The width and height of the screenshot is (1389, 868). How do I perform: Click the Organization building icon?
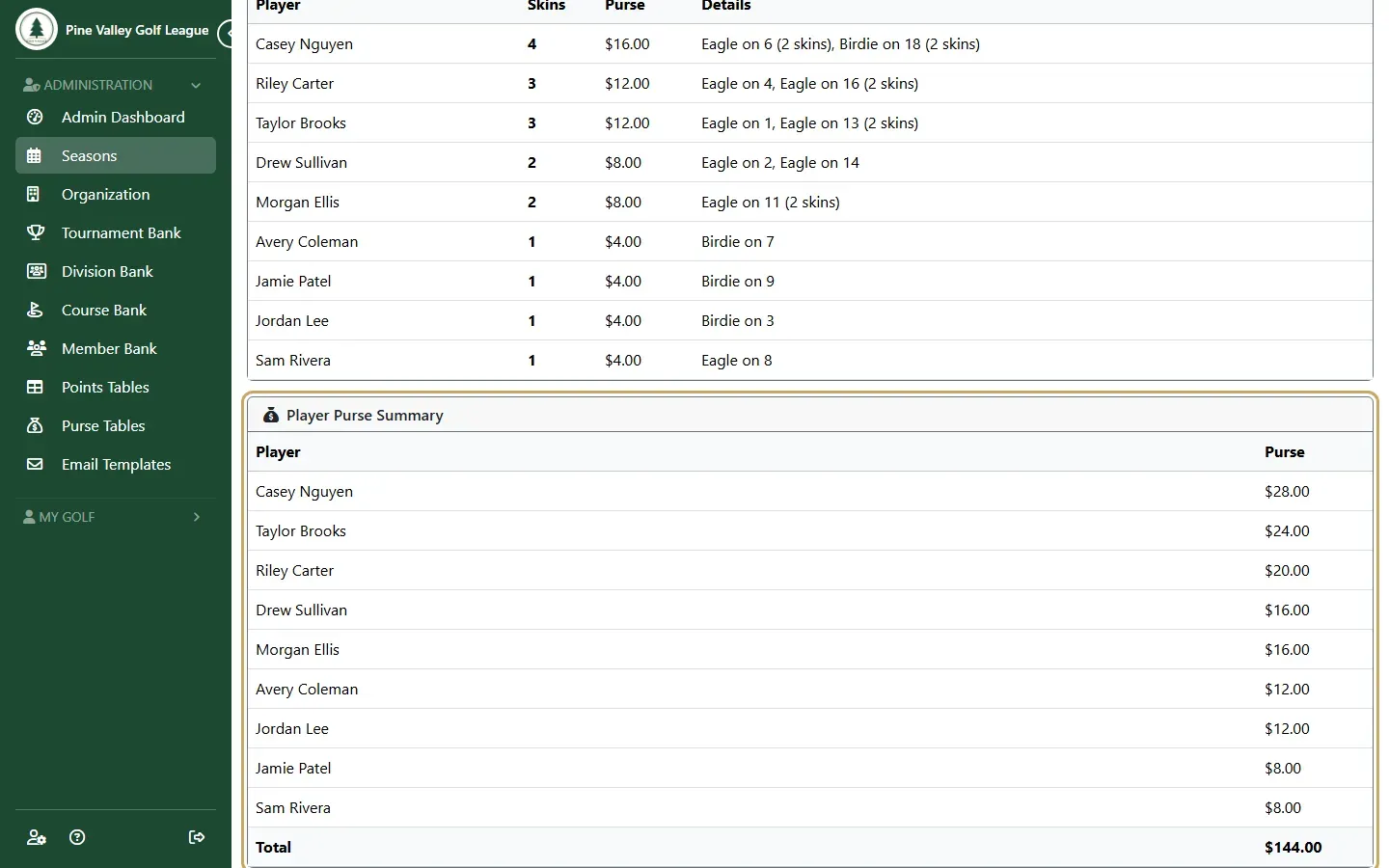[x=34, y=194]
